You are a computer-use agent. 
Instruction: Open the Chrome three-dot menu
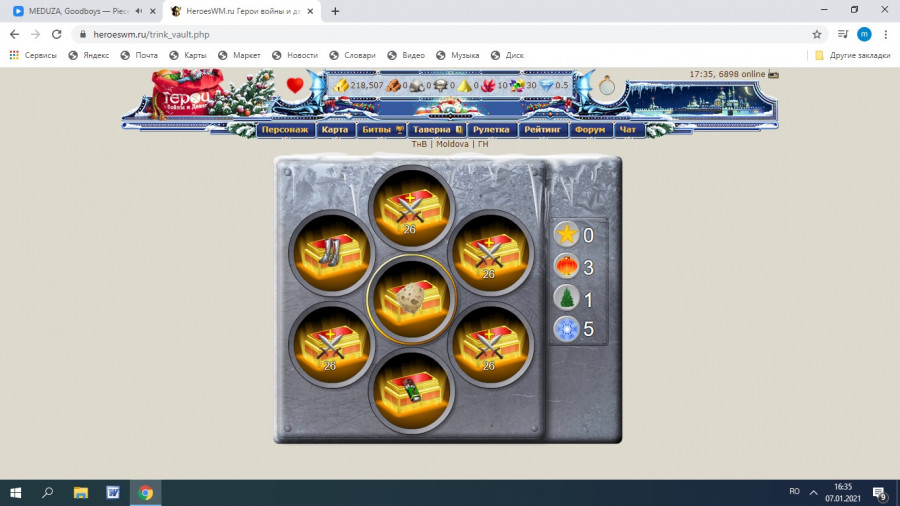tap(886, 34)
